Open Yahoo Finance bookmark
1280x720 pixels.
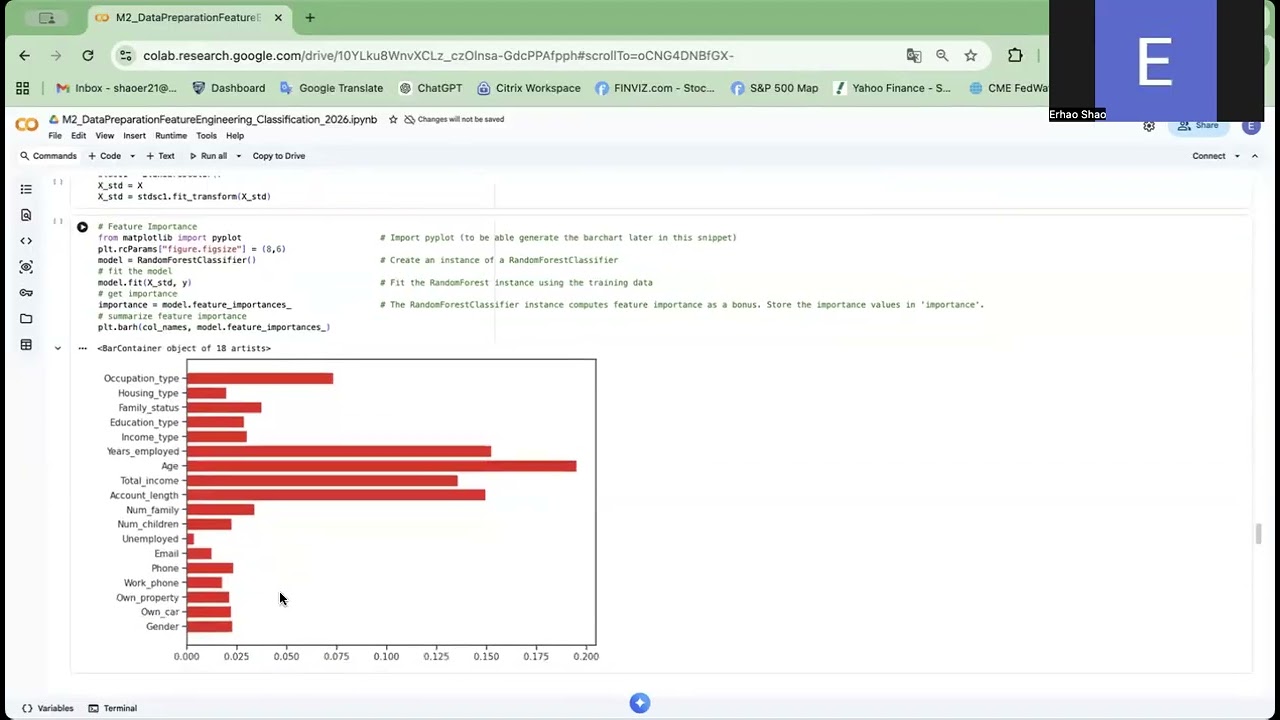pyautogui.click(x=891, y=88)
